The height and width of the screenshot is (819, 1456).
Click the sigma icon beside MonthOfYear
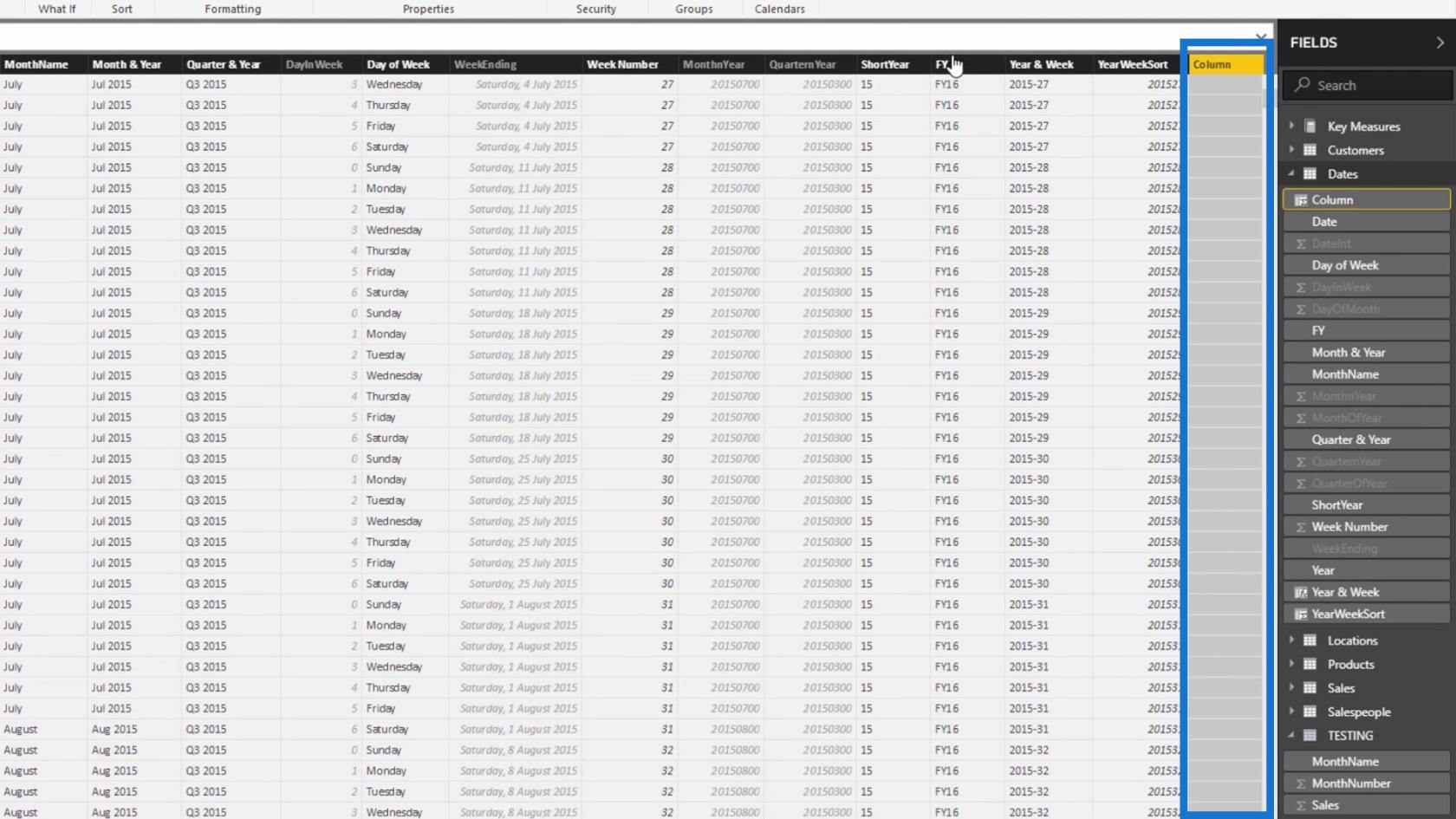click(x=1301, y=418)
